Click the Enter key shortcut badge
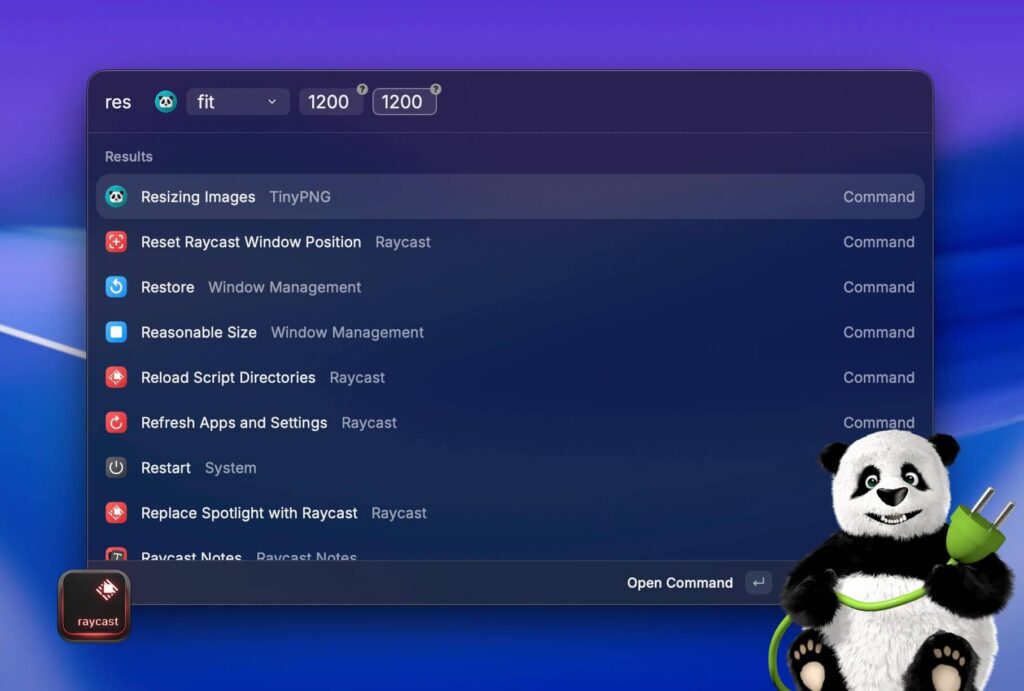Viewport: 1024px width, 691px height. point(759,583)
